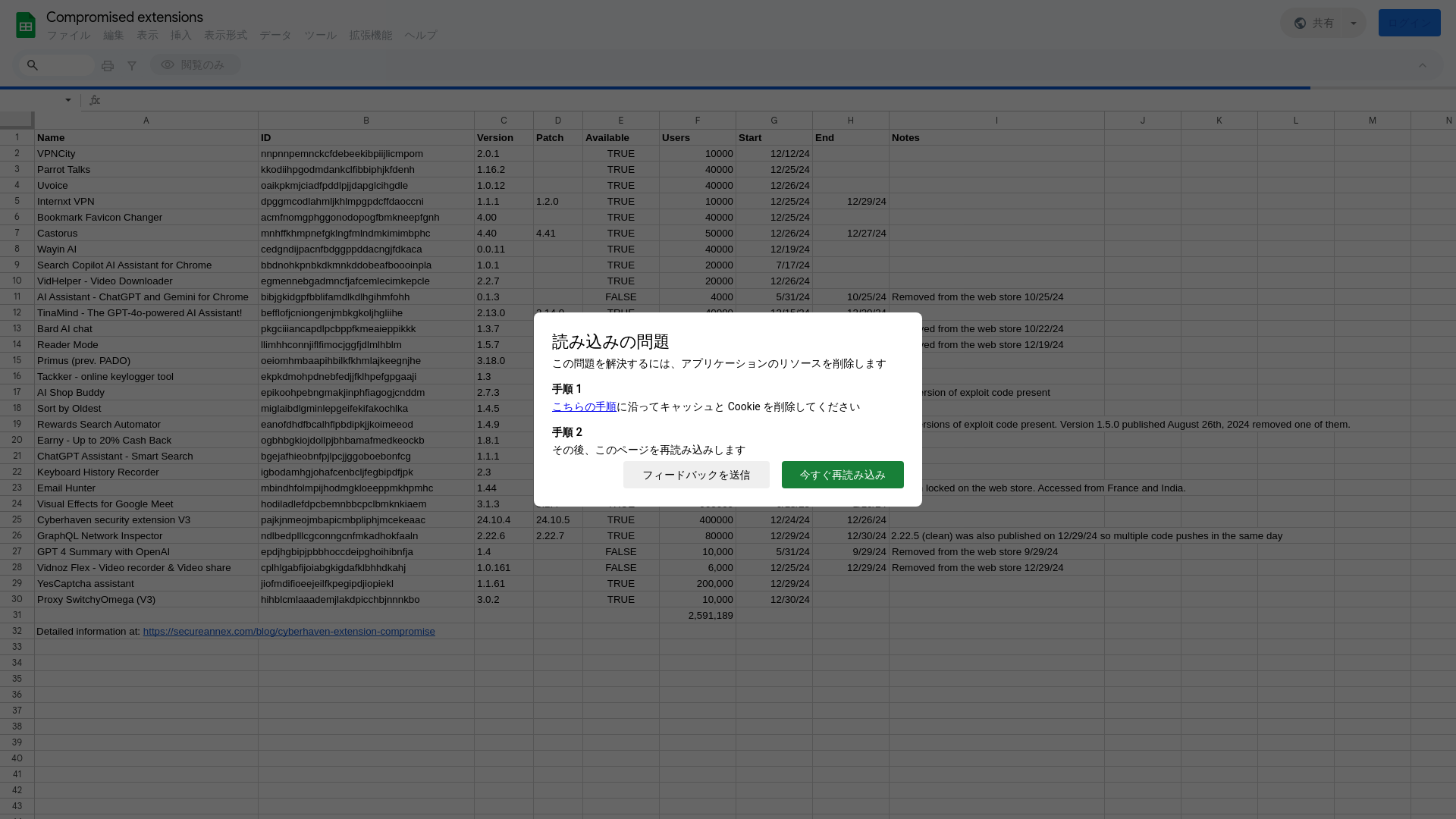Viewport: 1456px width, 819px height.
Task: Open the 編集 menu
Action: tap(113, 36)
